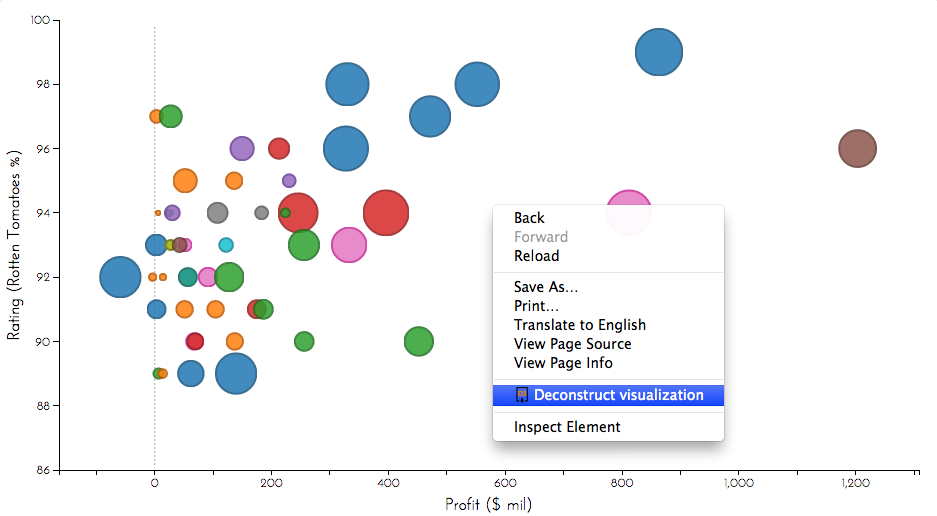
Task: Click the small cyan bubble
Action: click(x=226, y=245)
